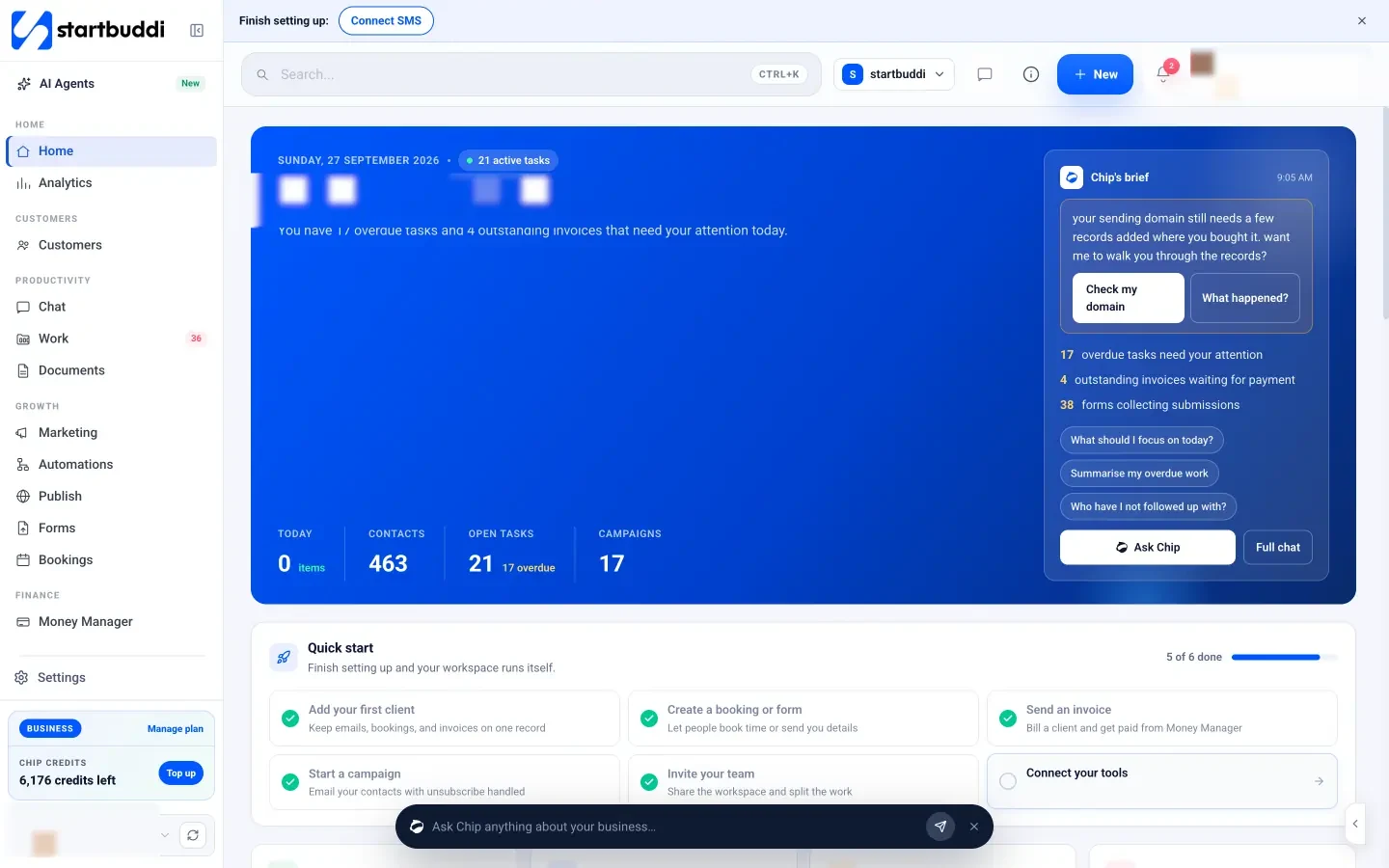The image size is (1389, 868).
Task: Go to Home page
Action: point(111,151)
